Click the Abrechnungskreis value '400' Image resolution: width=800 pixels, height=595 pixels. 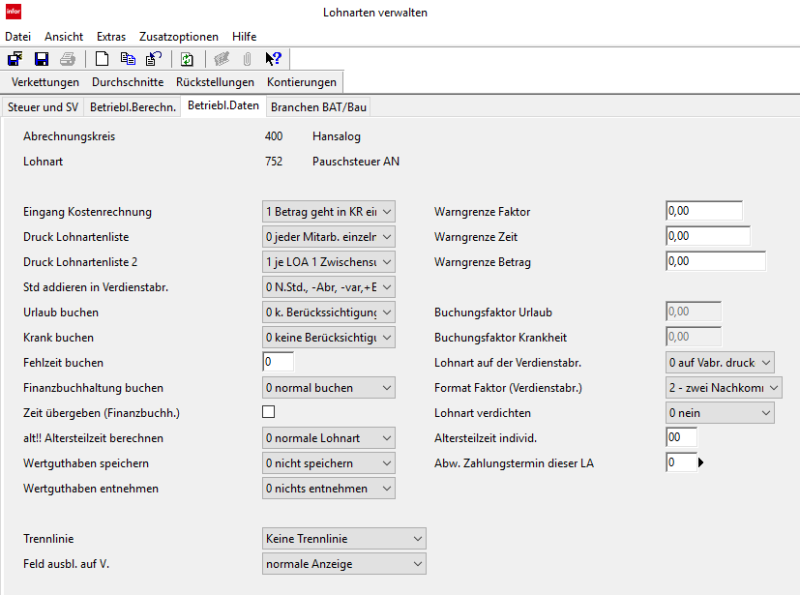(x=273, y=136)
